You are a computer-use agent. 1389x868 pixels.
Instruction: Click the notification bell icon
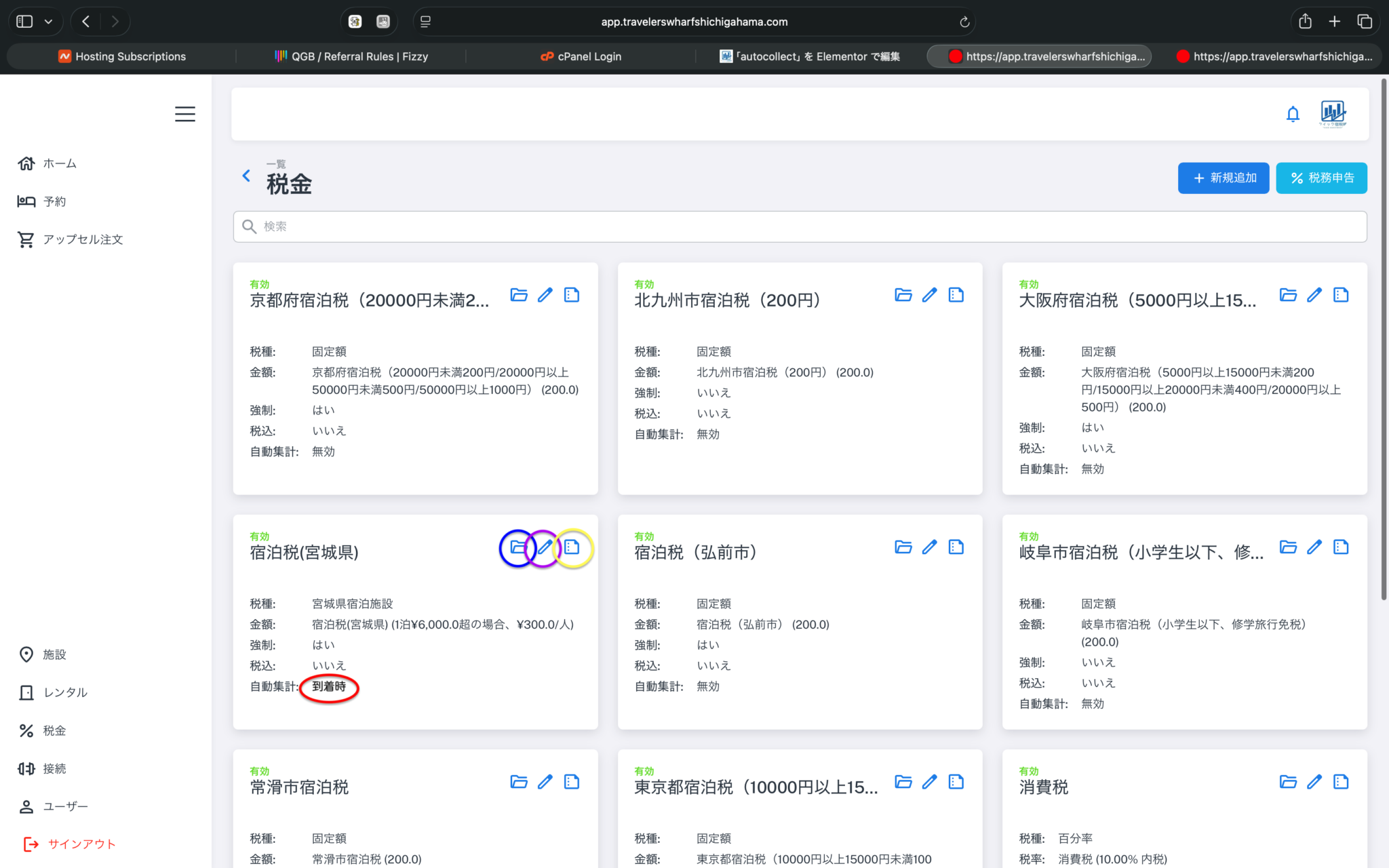coord(1293,114)
